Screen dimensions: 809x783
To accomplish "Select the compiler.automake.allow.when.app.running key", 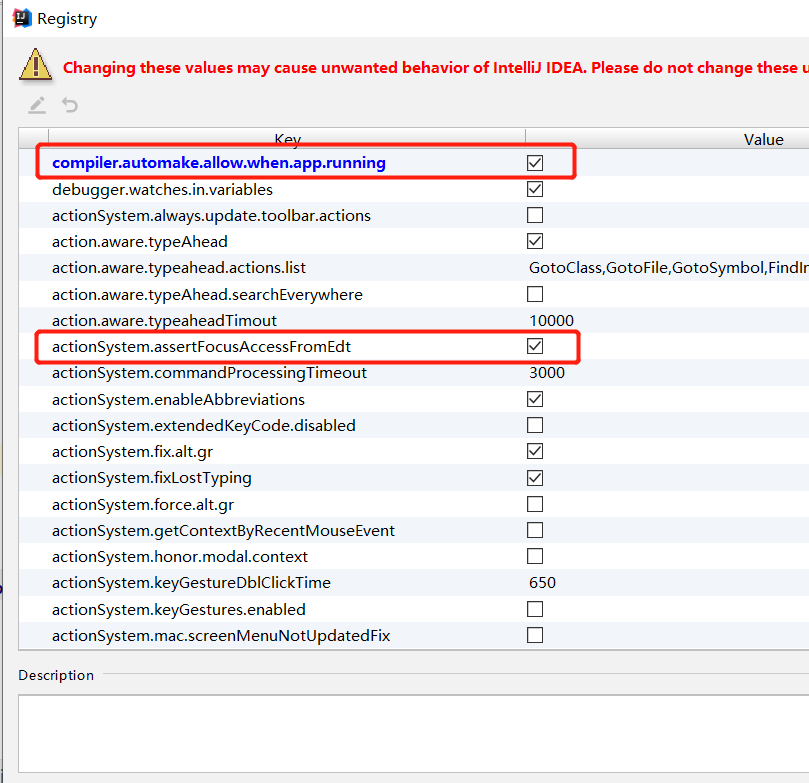I will 219,163.
